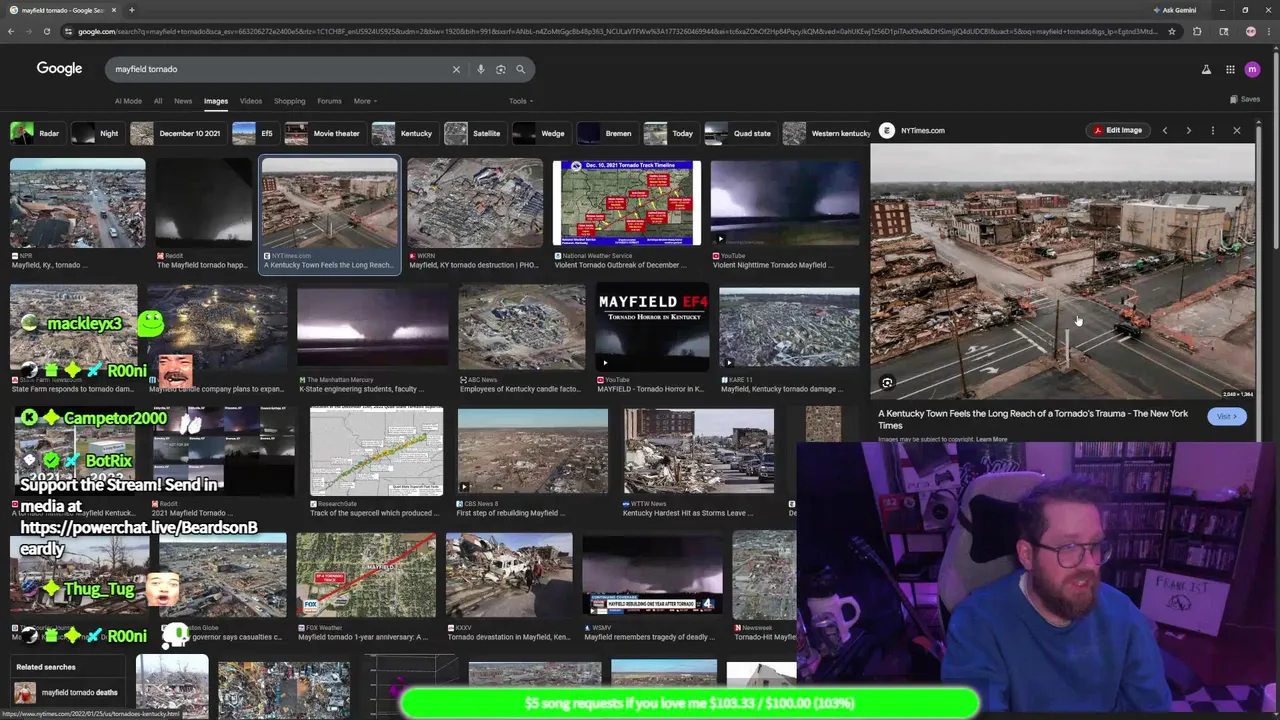Switch to the Forums tab
Screen dimensions: 1280x720
(329, 101)
